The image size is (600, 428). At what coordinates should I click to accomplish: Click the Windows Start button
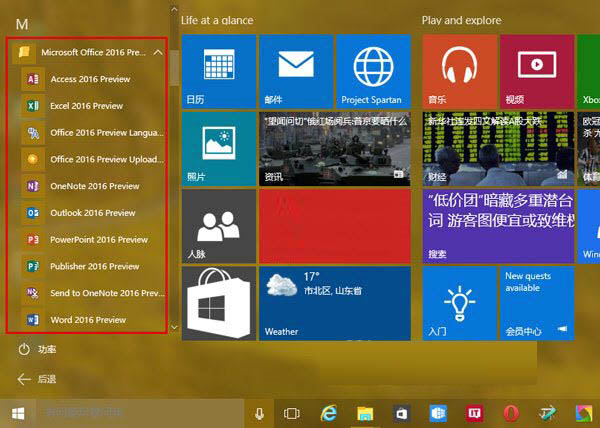coord(18,413)
